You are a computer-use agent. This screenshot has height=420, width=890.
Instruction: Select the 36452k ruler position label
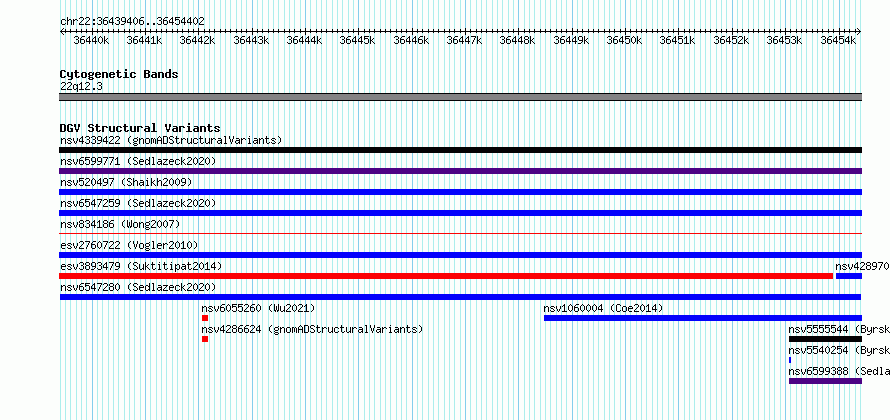(731, 40)
